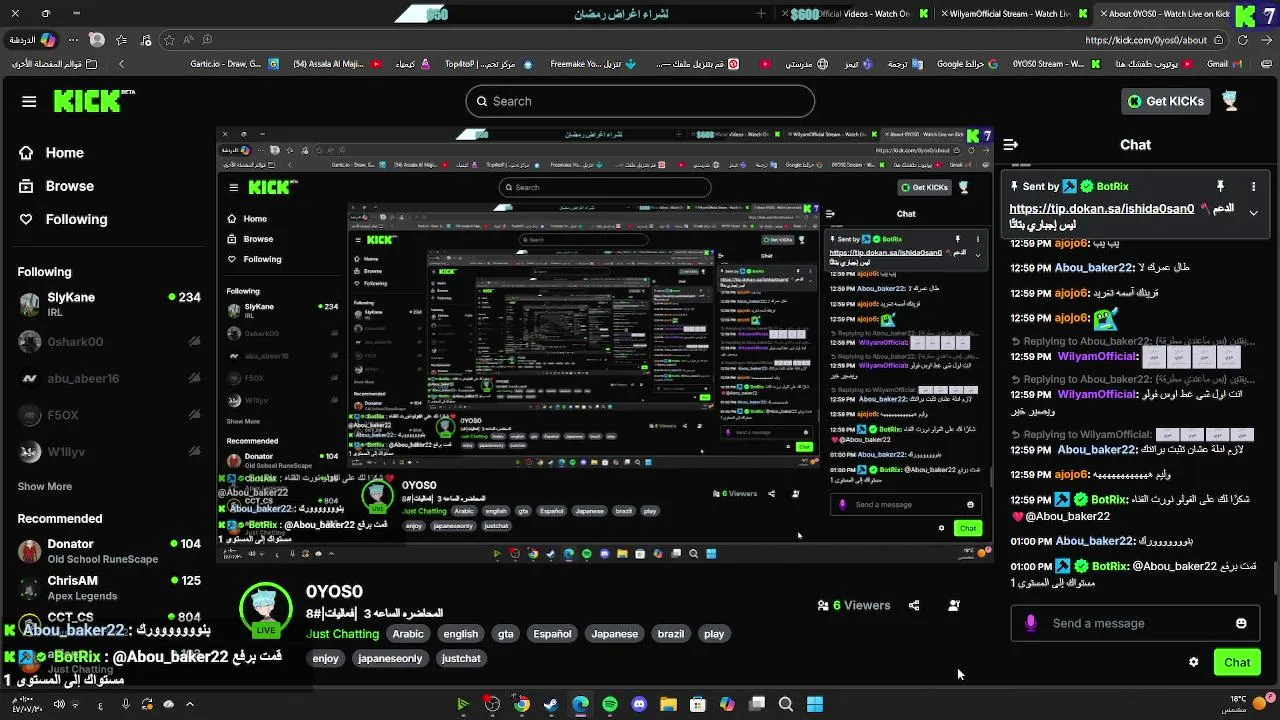The image size is (1280, 720).
Task: Select the japaneseonly tag
Action: pyautogui.click(x=390, y=659)
